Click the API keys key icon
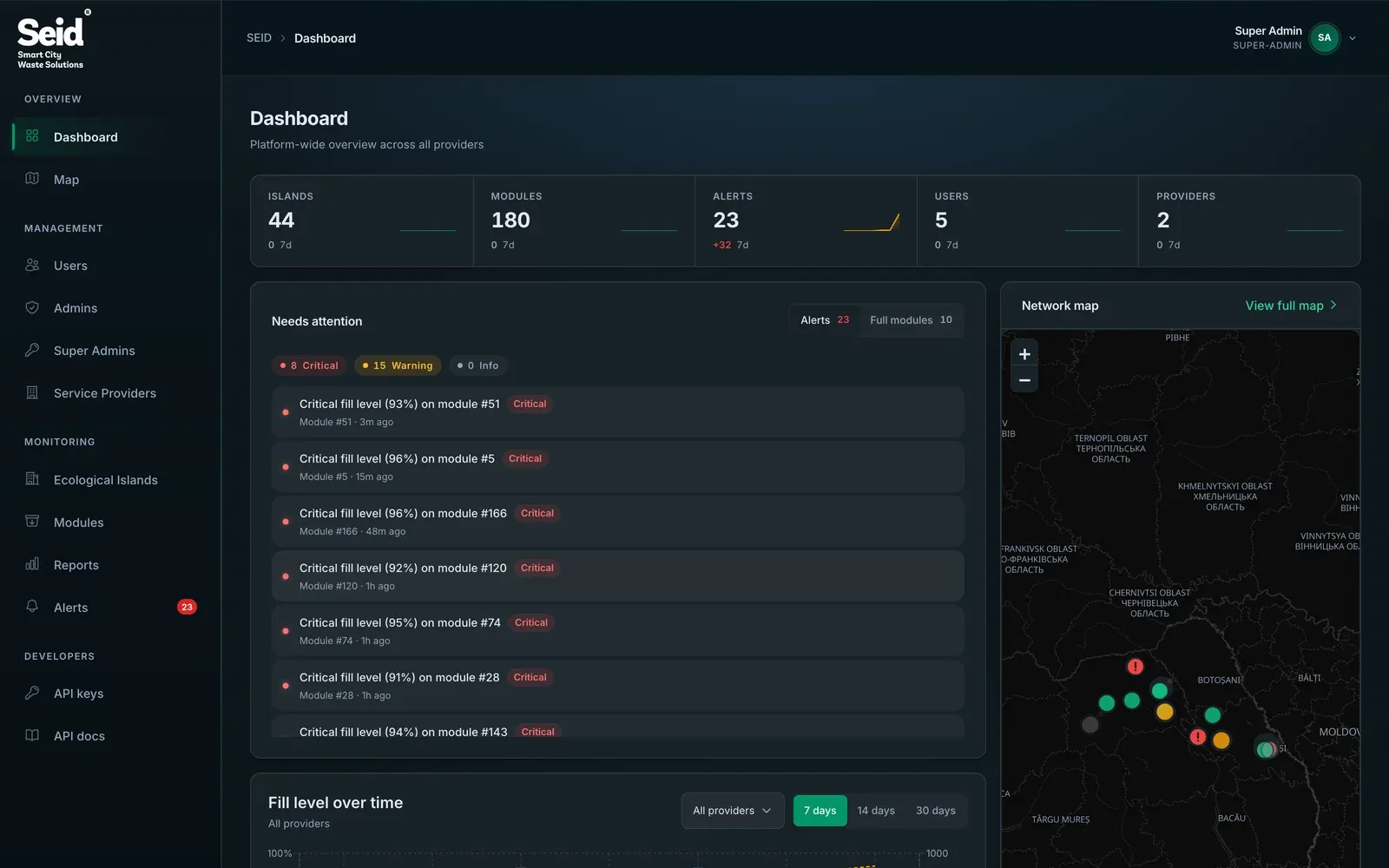 32,693
